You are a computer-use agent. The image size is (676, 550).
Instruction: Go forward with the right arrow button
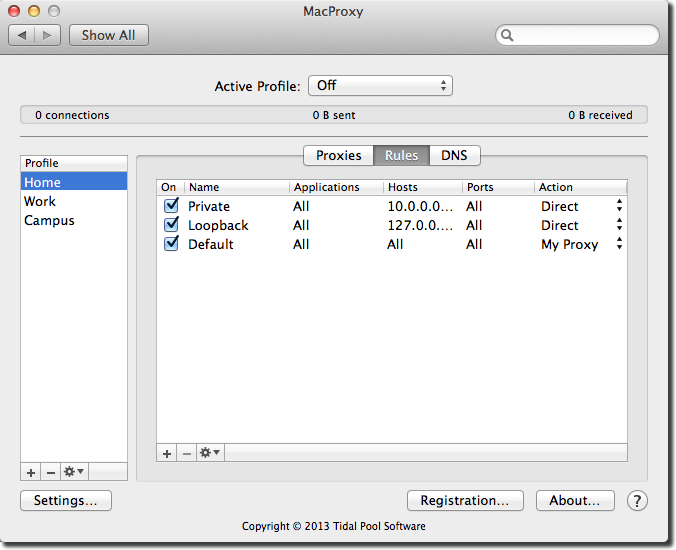click(47, 35)
